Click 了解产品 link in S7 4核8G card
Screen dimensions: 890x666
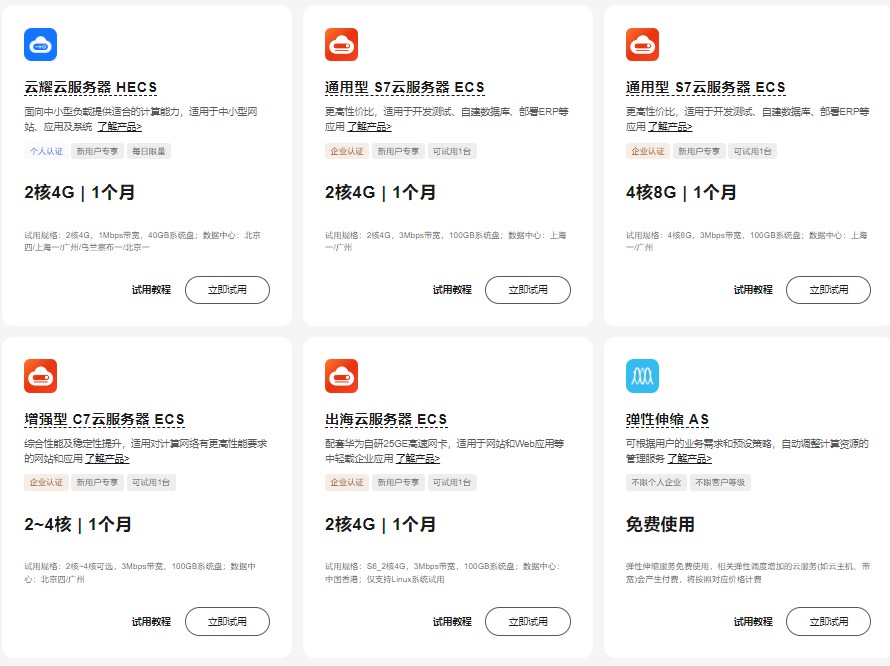pyautogui.click(x=670, y=127)
